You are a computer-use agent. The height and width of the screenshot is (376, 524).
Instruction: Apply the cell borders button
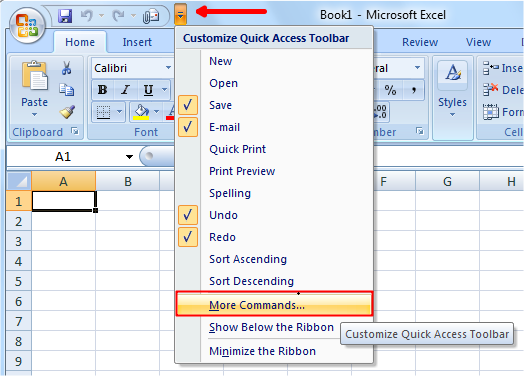pyautogui.click(x=103, y=112)
